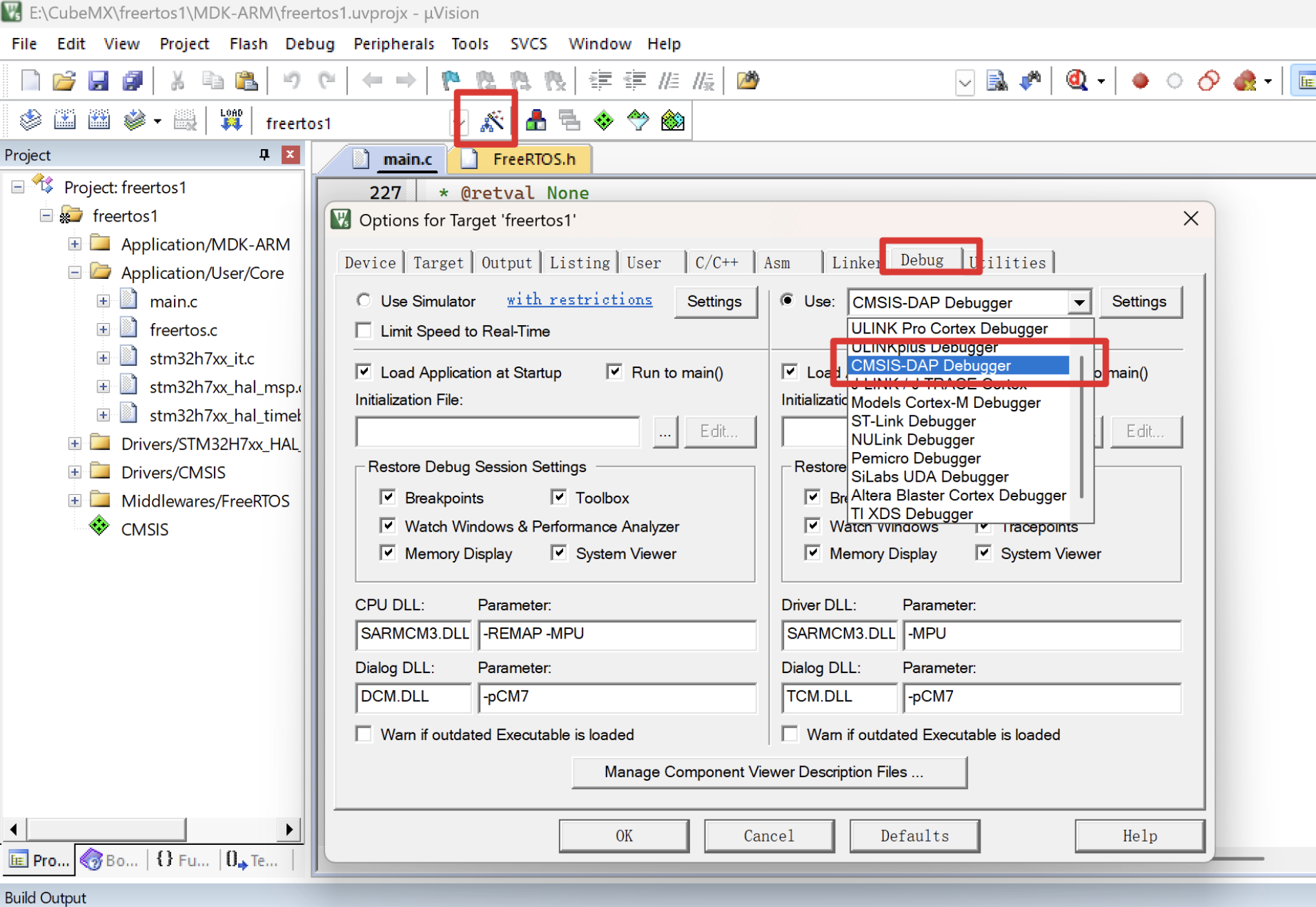Open the 'with restrictions' link

[579, 300]
